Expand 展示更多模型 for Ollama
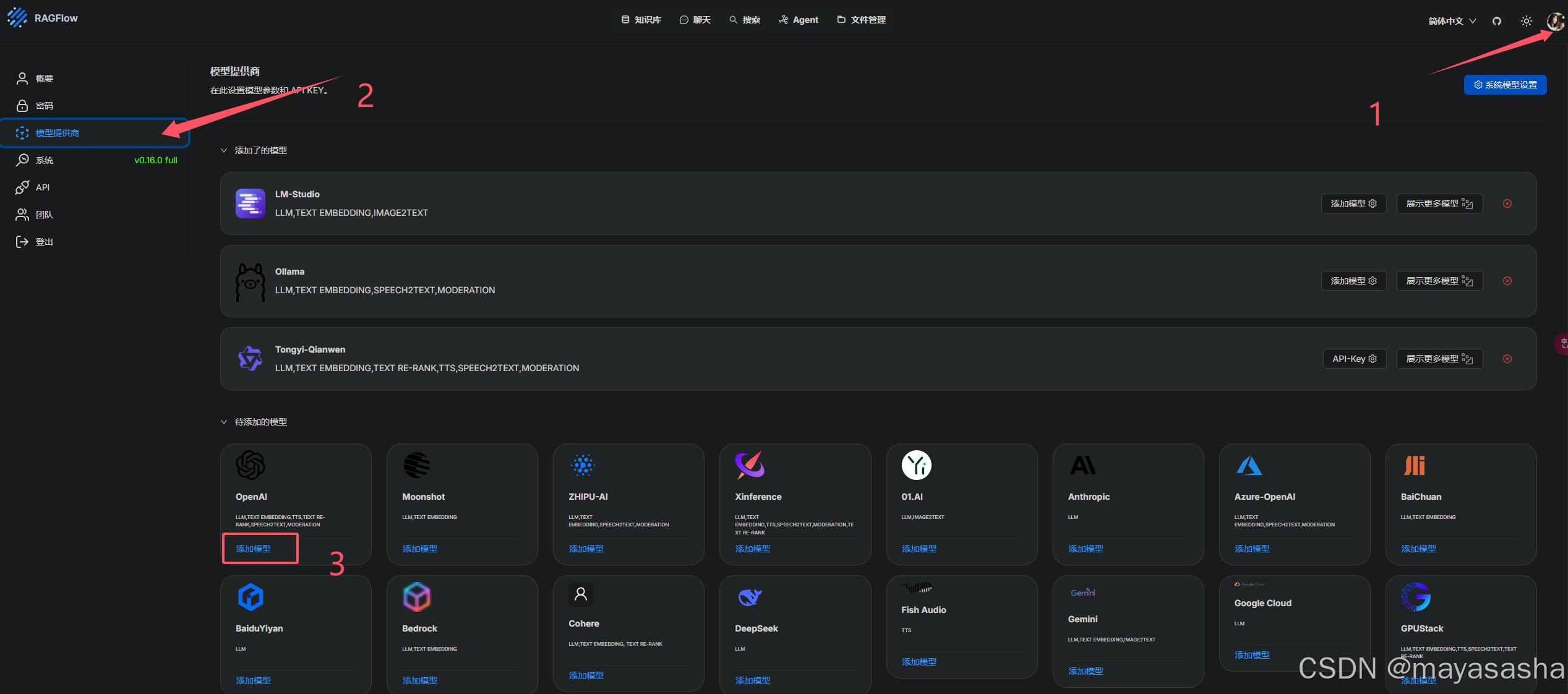This screenshot has height=694, width=1568. pyautogui.click(x=1439, y=281)
